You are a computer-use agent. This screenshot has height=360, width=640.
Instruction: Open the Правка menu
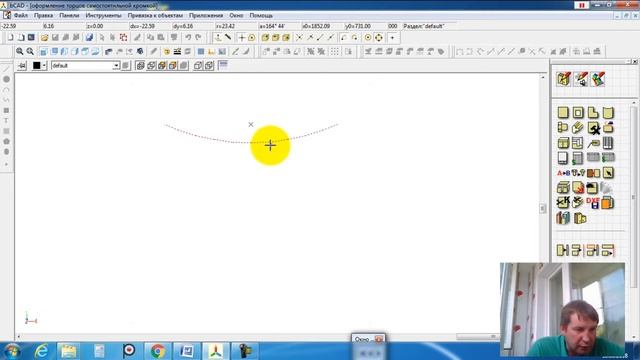pyautogui.click(x=43, y=16)
